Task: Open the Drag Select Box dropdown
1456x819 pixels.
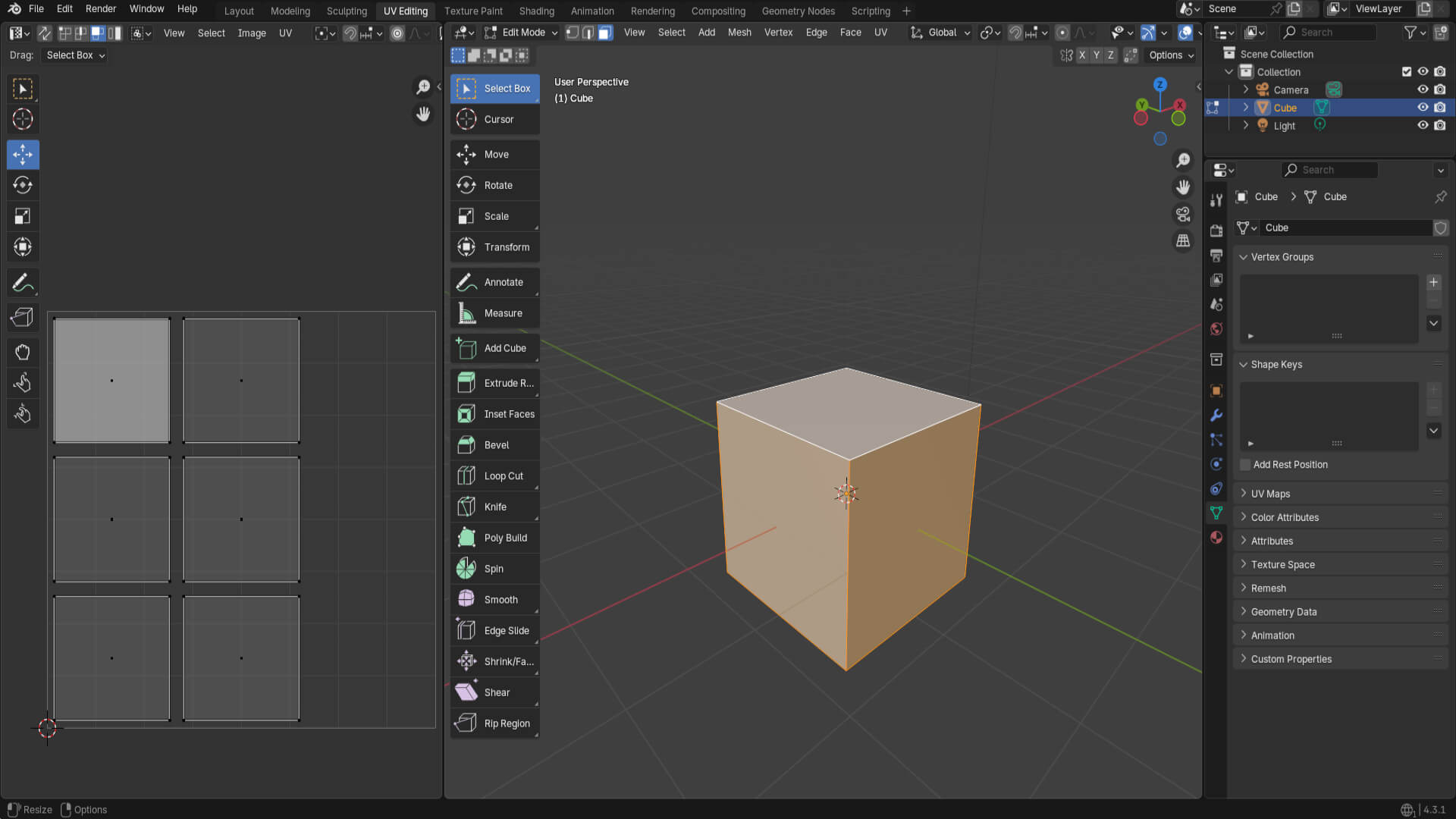Action: click(x=75, y=55)
